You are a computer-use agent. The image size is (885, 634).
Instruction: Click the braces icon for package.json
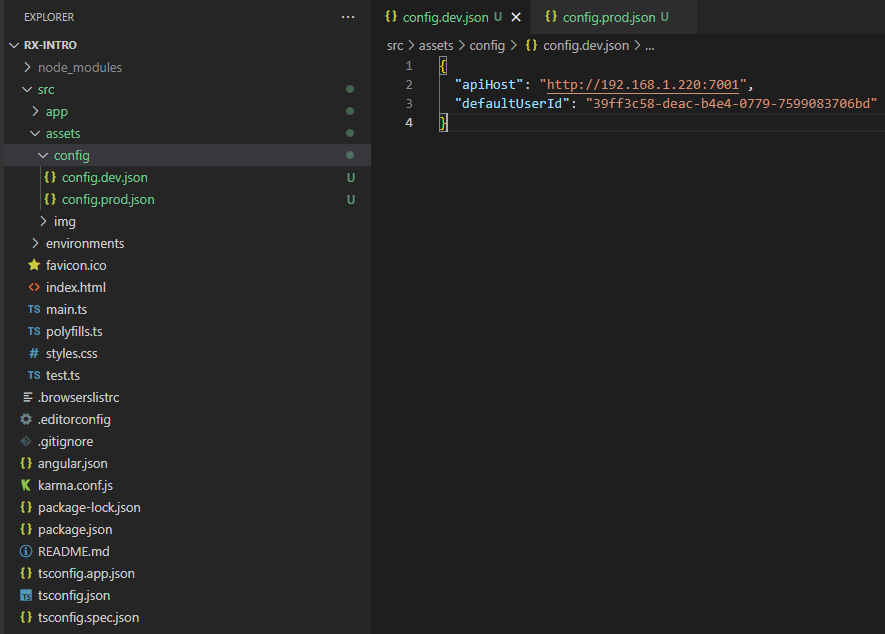[x=26, y=529]
